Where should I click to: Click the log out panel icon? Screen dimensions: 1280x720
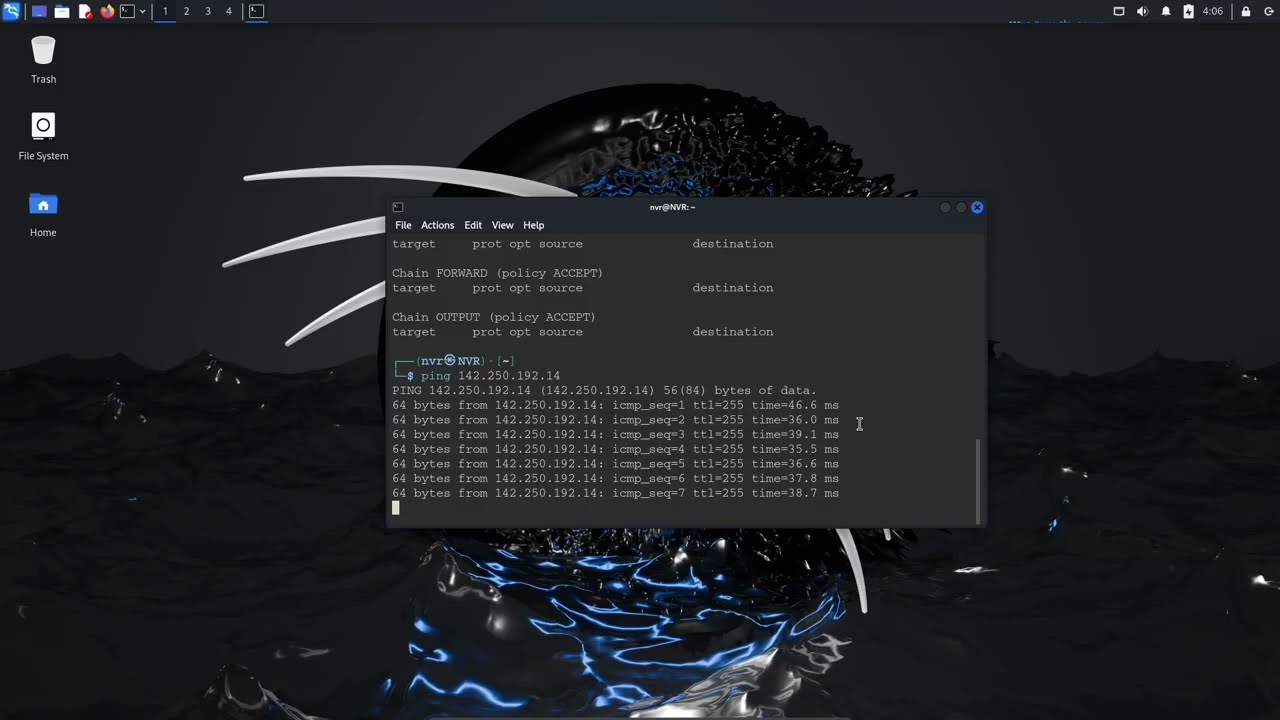(1268, 11)
